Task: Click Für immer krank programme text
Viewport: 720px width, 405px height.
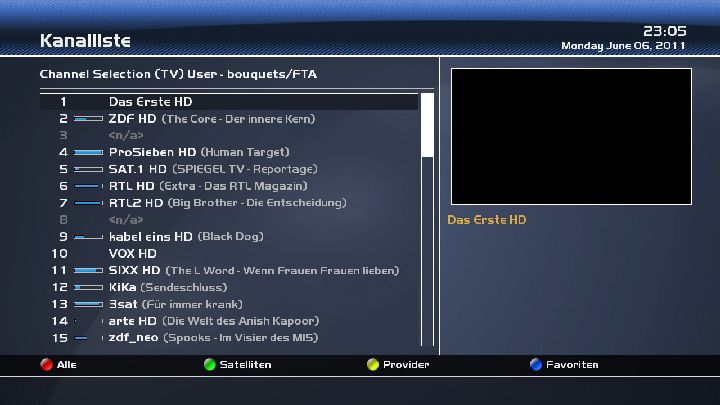Action: (x=192, y=304)
